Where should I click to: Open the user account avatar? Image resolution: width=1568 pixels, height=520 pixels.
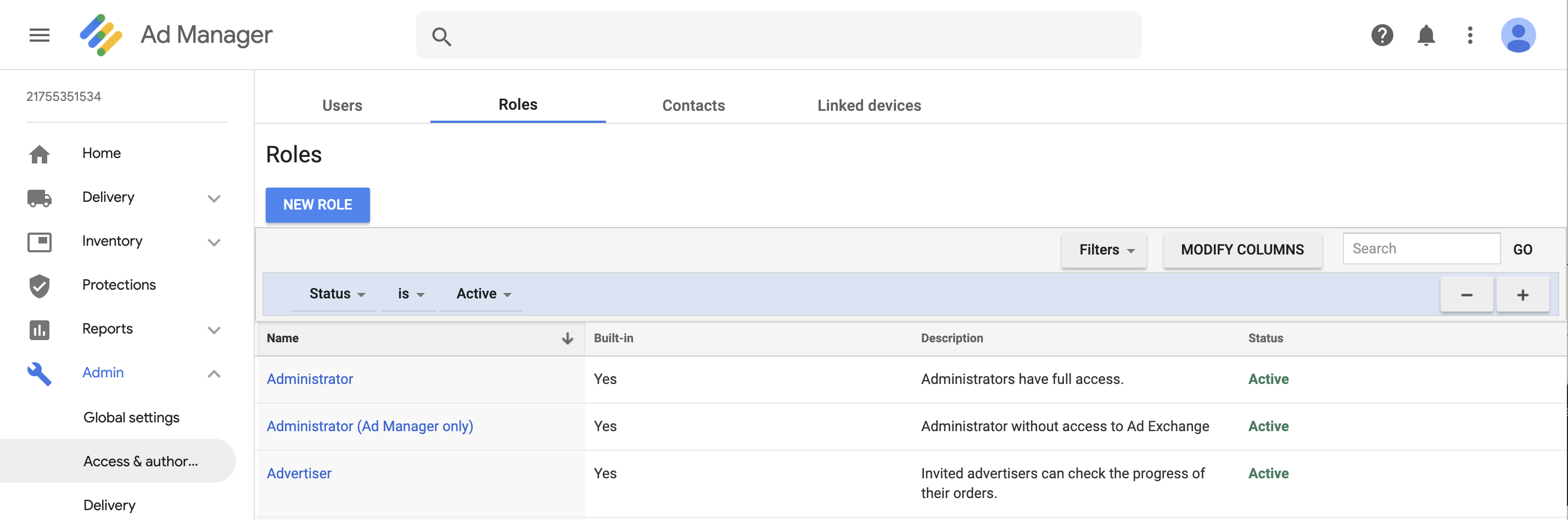coord(1517,35)
